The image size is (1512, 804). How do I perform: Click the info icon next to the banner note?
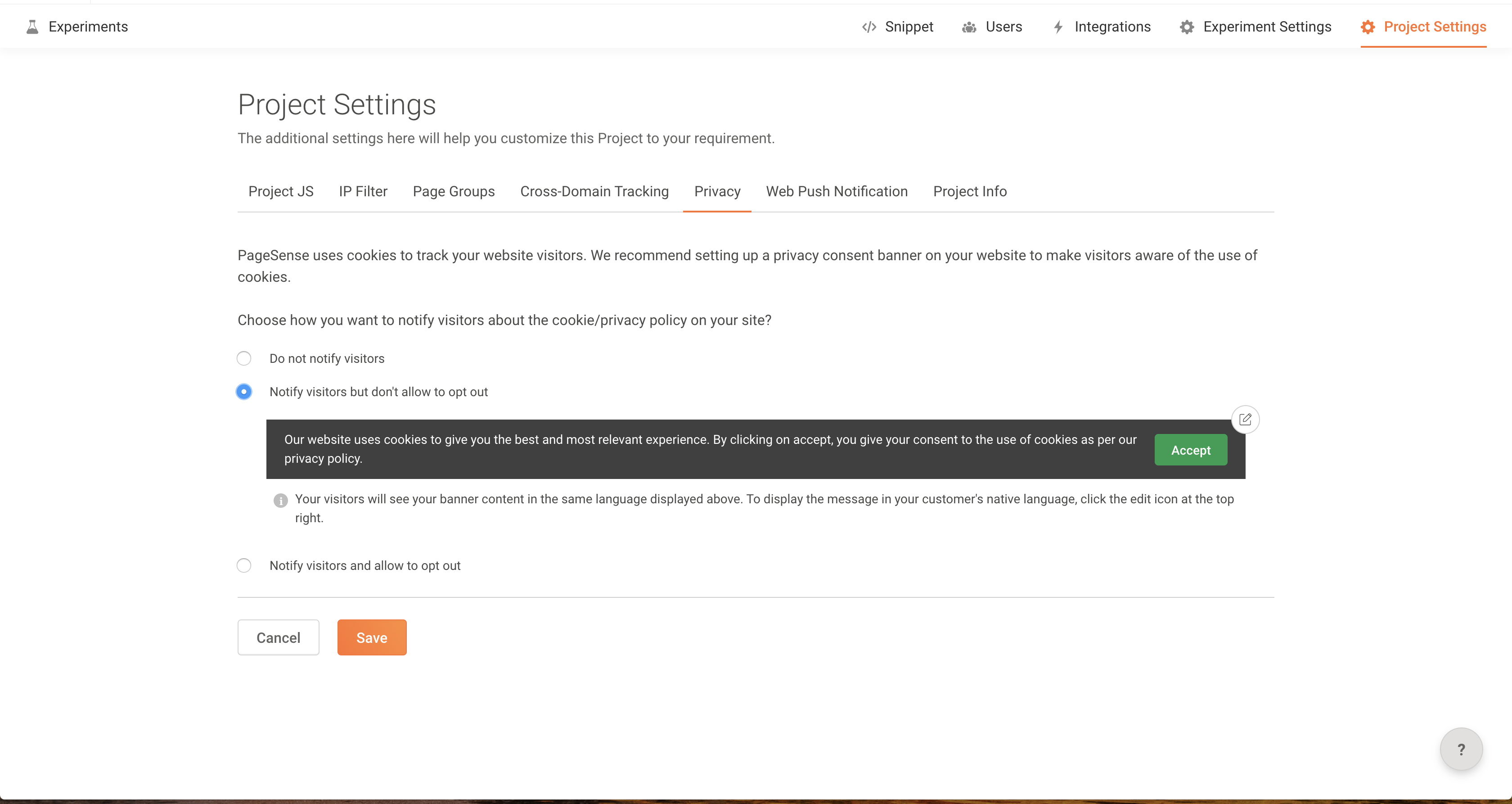pos(280,501)
